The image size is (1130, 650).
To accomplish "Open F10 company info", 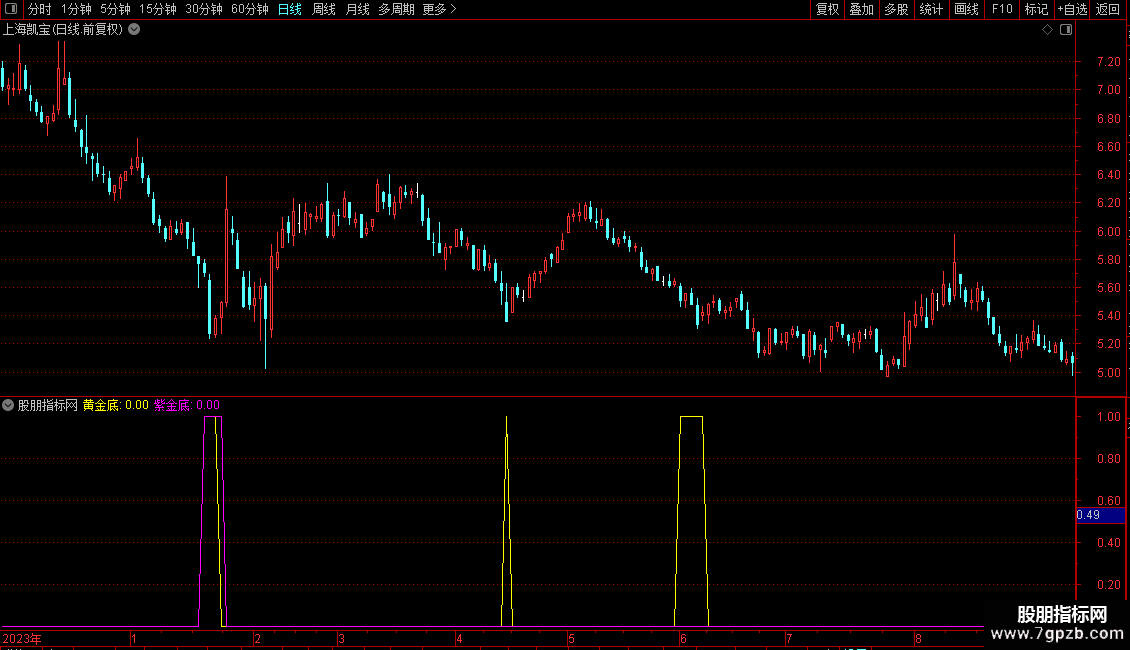I will tap(1002, 9).
